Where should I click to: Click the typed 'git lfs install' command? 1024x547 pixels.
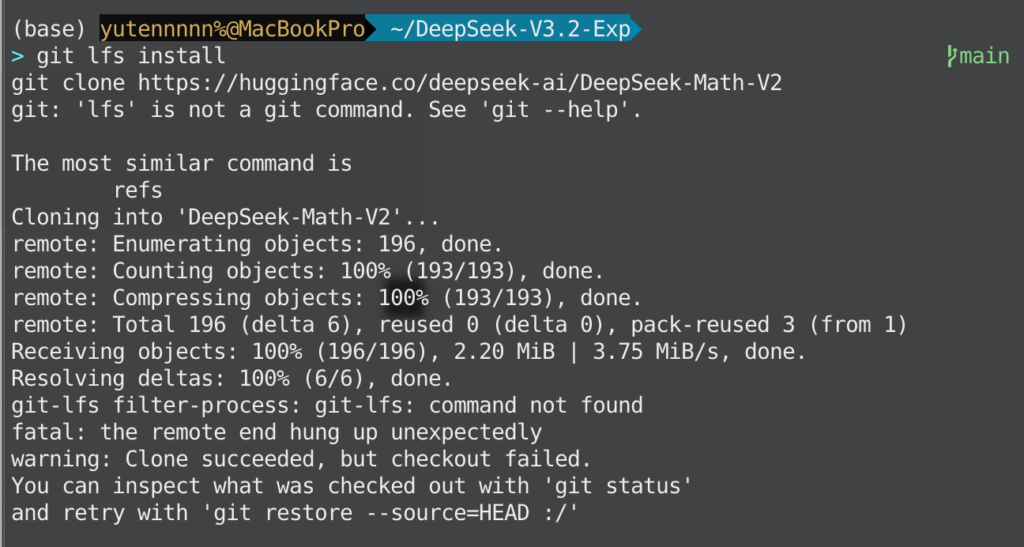point(131,56)
